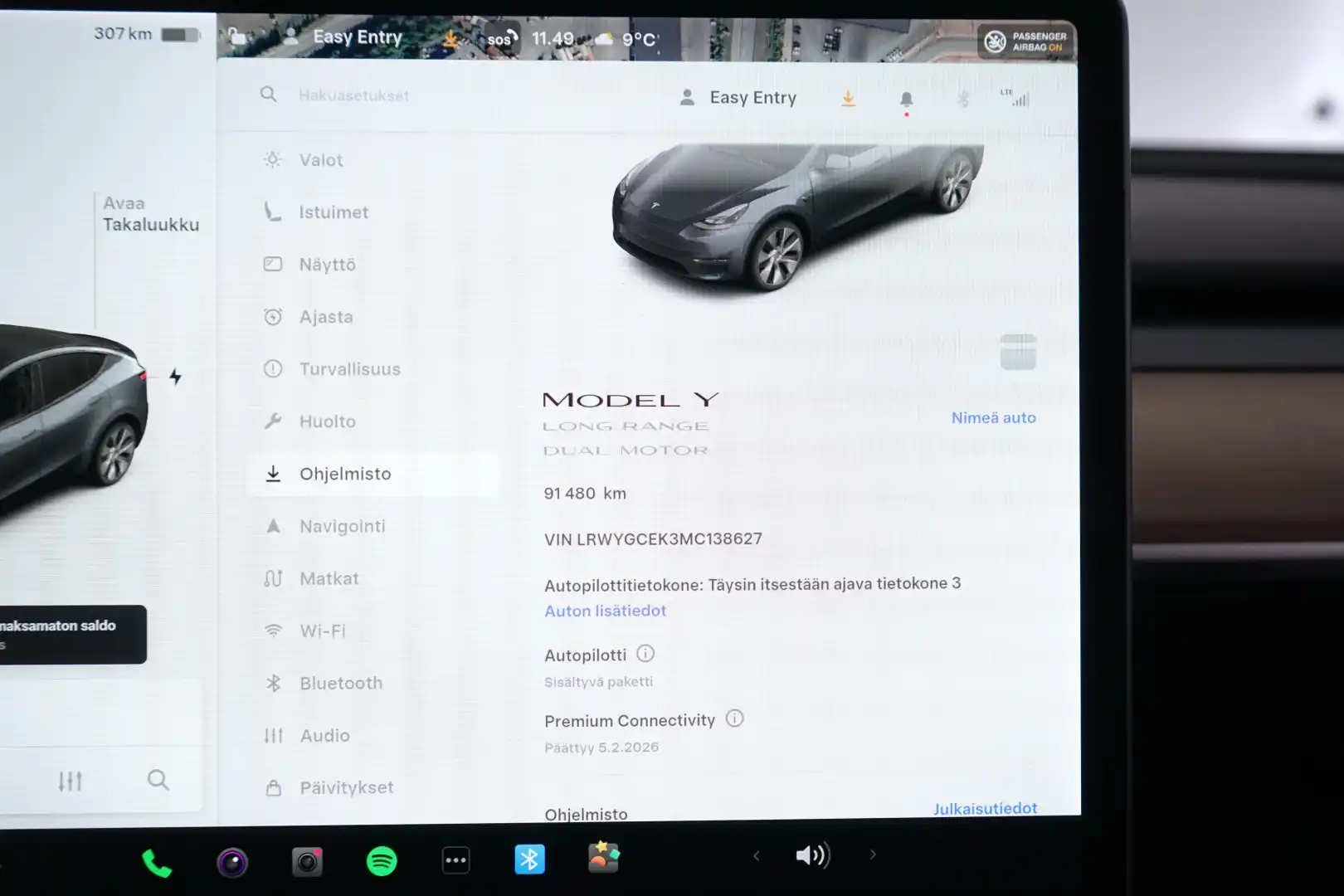1344x896 pixels.
Task: Raise volume with right arrow
Action: tap(873, 854)
